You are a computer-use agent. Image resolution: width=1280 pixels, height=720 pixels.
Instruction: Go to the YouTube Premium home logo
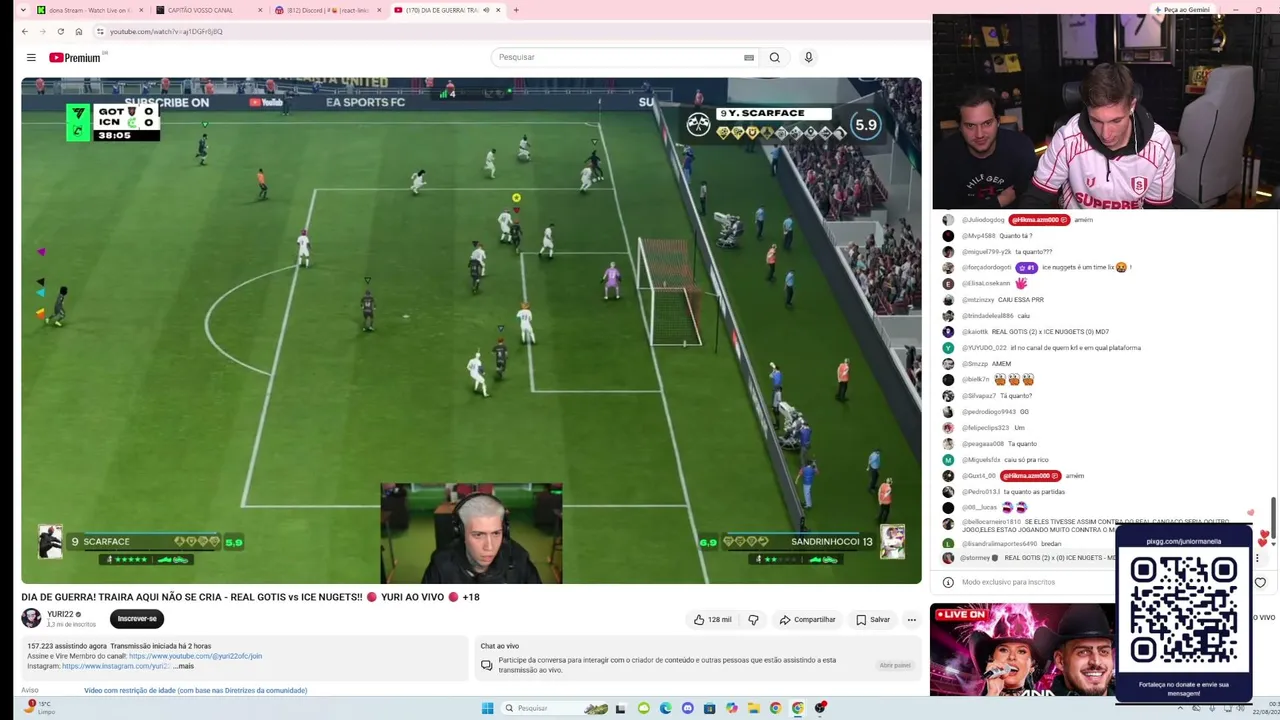[x=75, y=58]
